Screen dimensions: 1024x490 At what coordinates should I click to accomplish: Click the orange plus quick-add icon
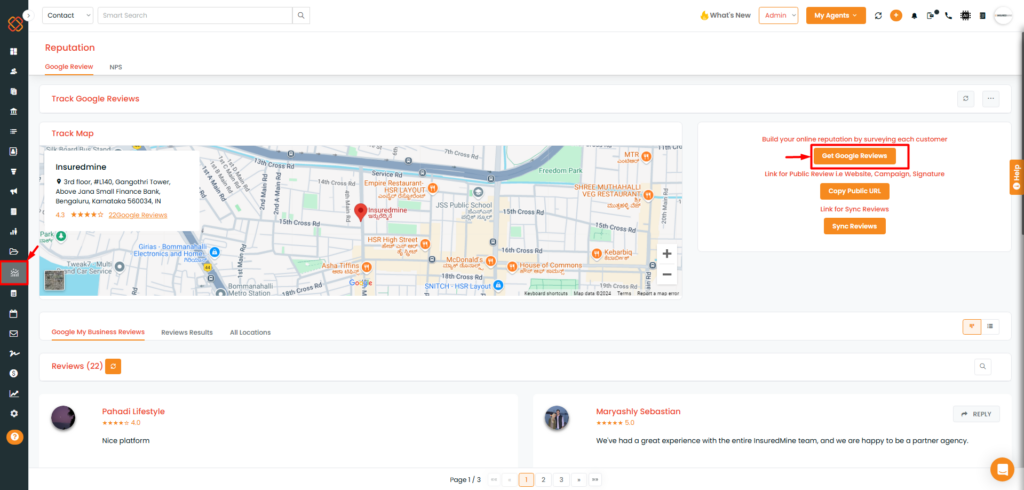[x=896, y=15]
